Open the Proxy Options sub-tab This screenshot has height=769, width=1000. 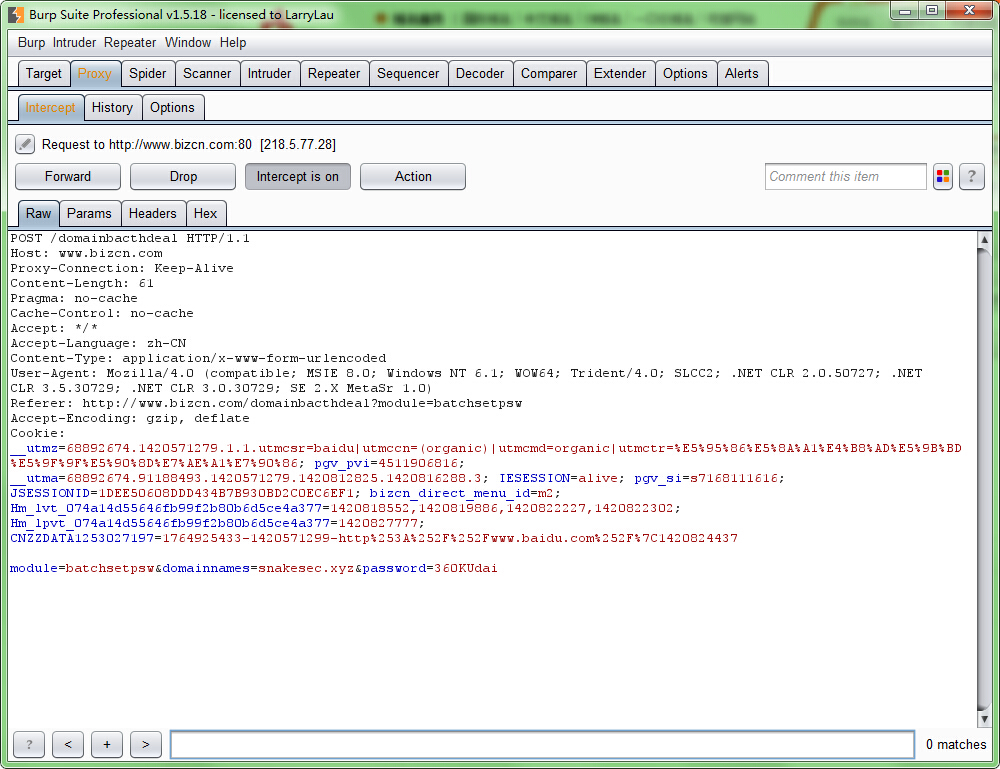point(172,107)
